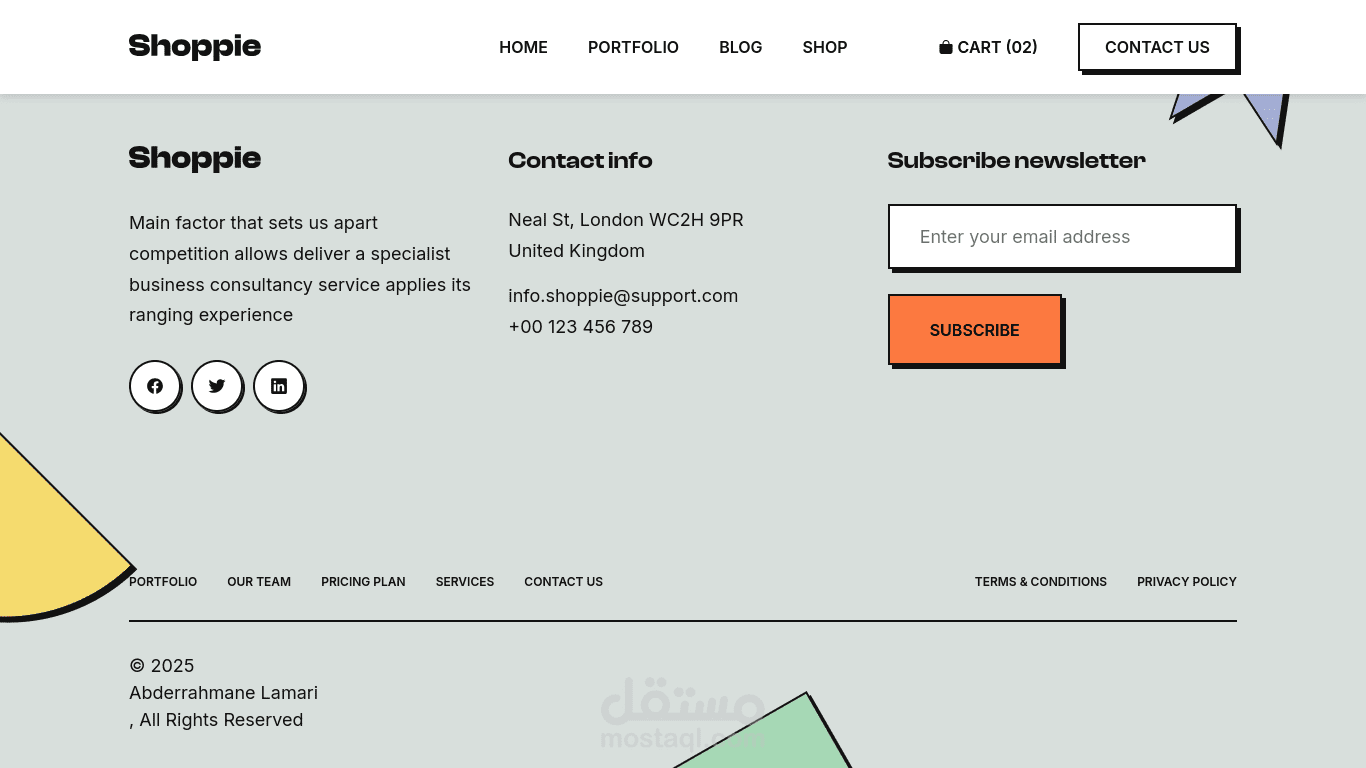Click the Shoppie logo in footer
The height and width of the screenshot is (768, 1366).
point(195,158)
